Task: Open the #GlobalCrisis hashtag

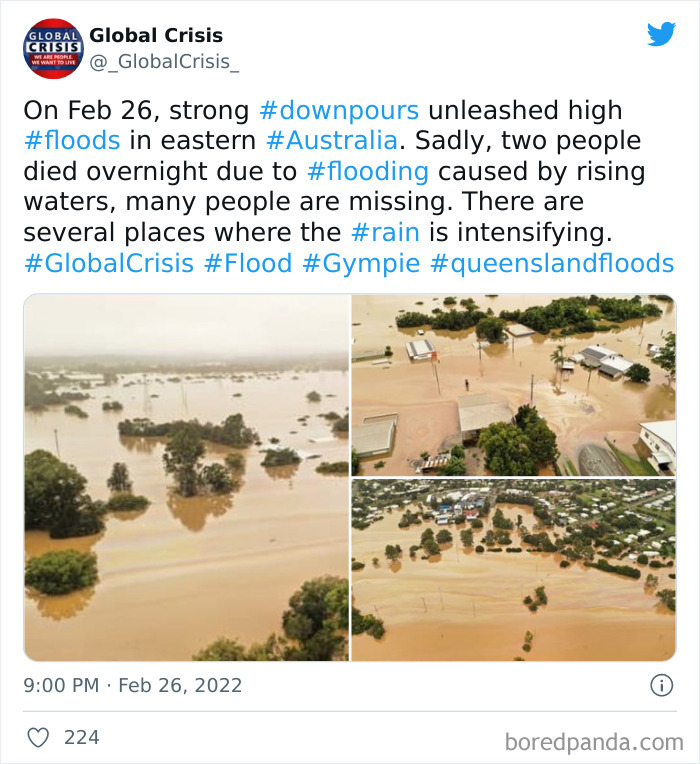Action: (108, 265)
